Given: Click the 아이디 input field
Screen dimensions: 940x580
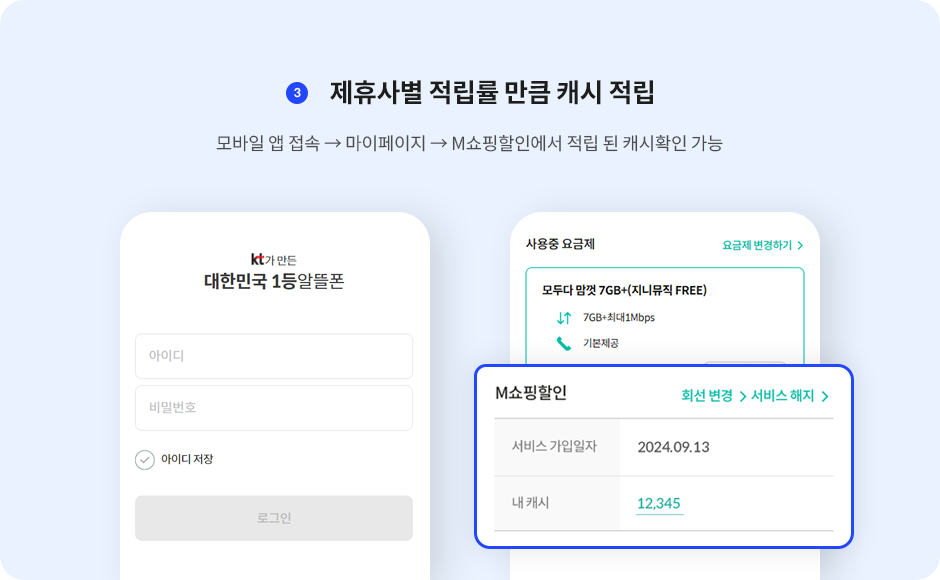Looking at the screenshot, I should [x=274, y=357].
